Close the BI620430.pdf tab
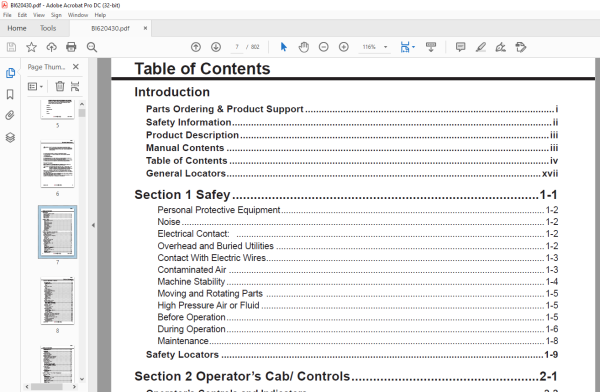The image size is (600, 392). tap(145, 28)
